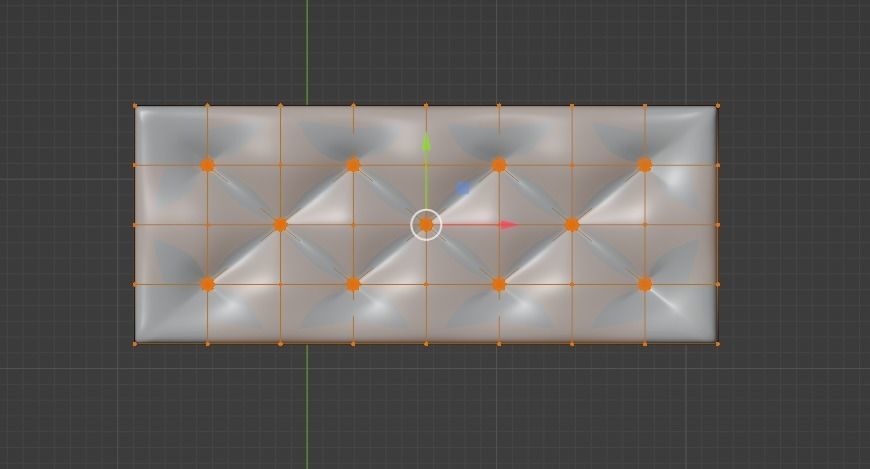Select the bottom-right corner vertex of the mesh

(x=718, y=344)
